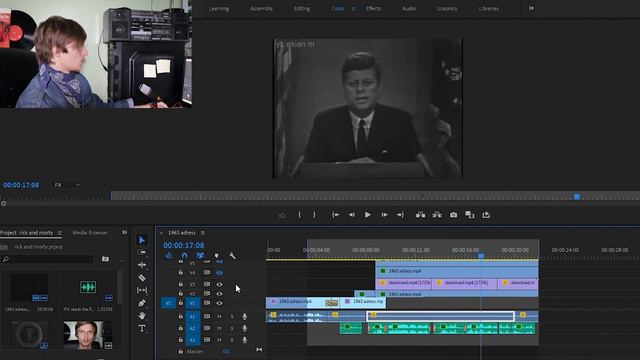Click Mark Out in program monitor

pyautogui.click(x=314, y=215)
